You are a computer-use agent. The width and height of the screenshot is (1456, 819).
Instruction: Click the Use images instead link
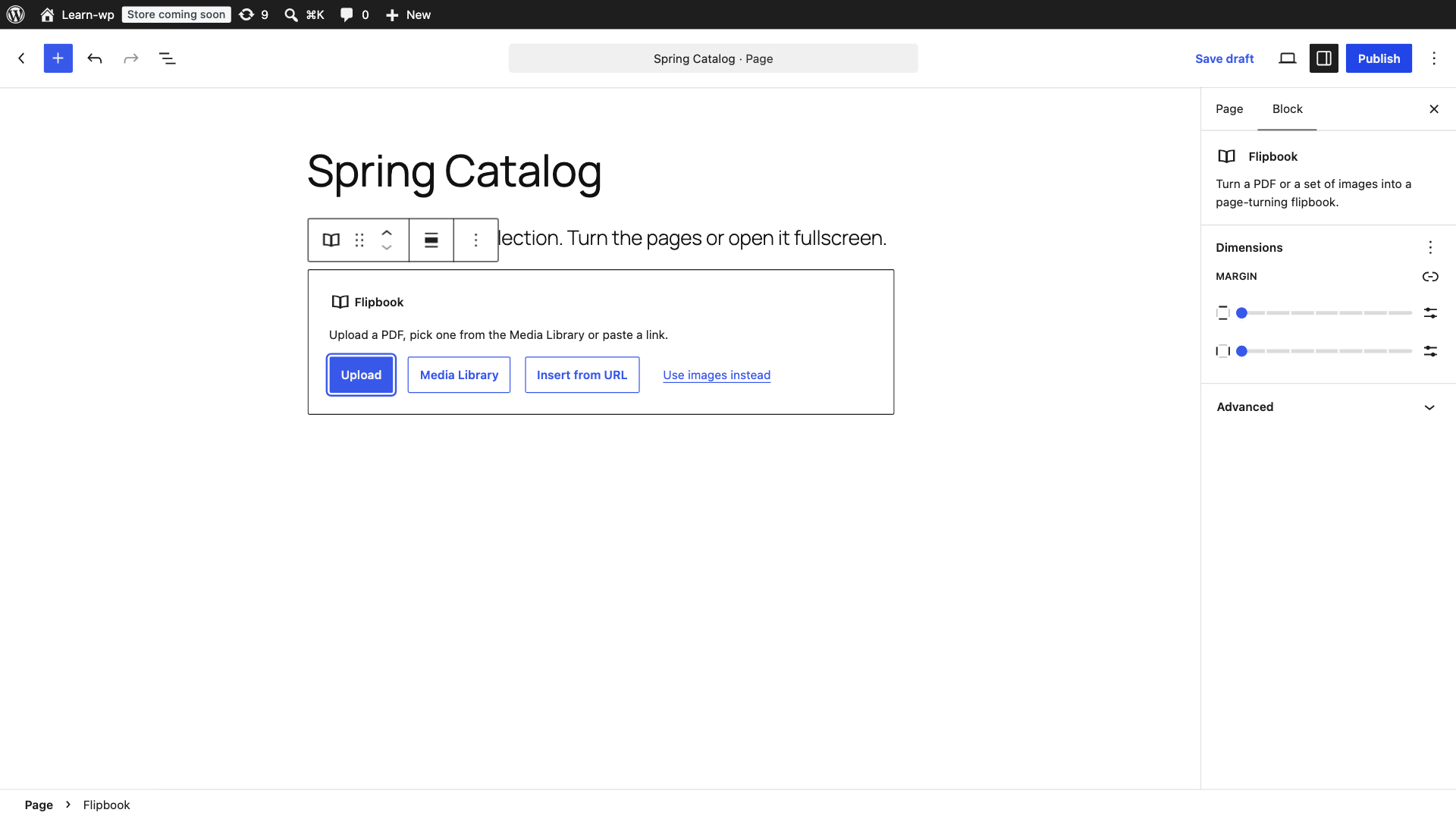[x=717, y=375]
